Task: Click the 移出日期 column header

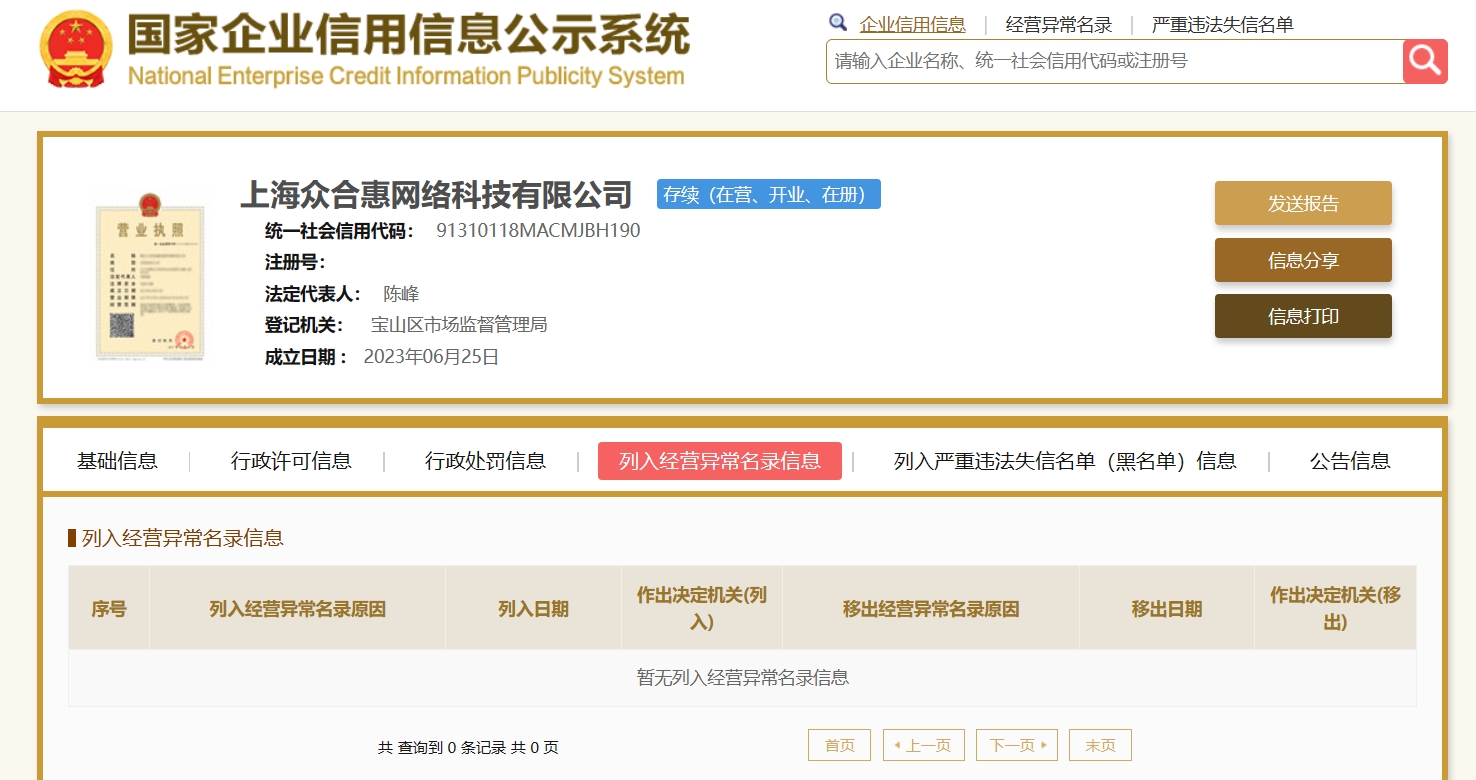Action: pyautogui.click(x=1167, y=608)
